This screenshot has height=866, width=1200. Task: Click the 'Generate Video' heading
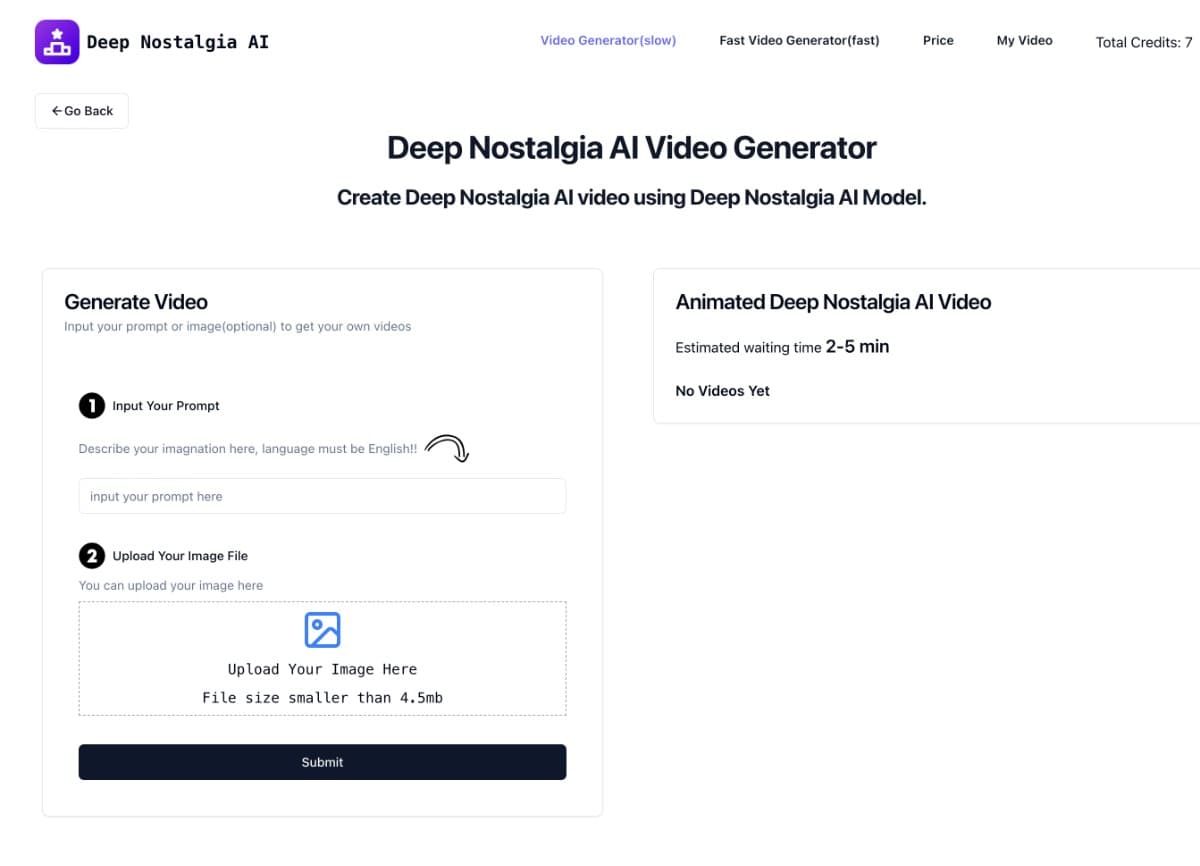(136, 302)
